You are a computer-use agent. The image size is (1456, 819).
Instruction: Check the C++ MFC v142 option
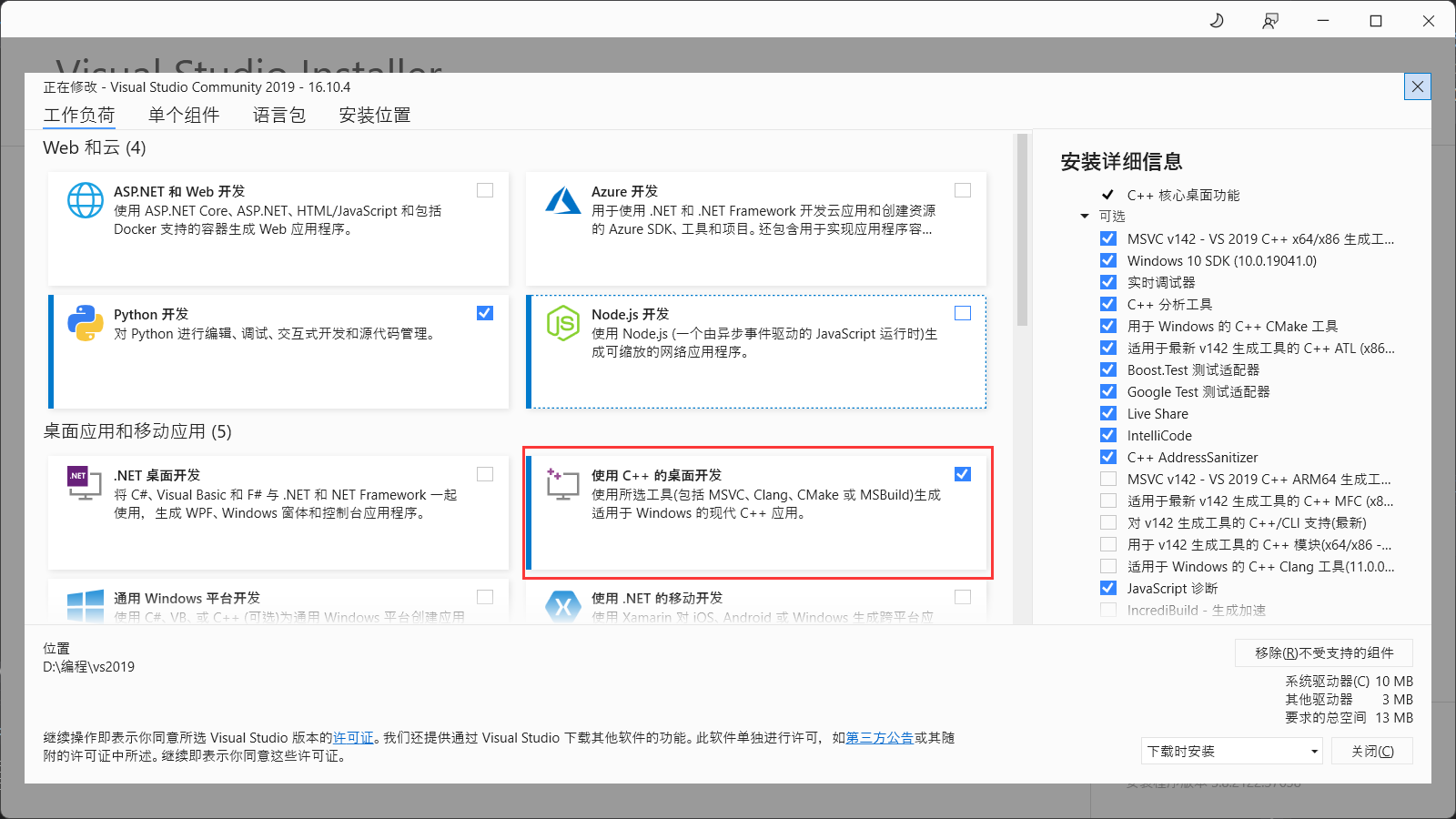pyautogui.click(x=1108, y=500)
